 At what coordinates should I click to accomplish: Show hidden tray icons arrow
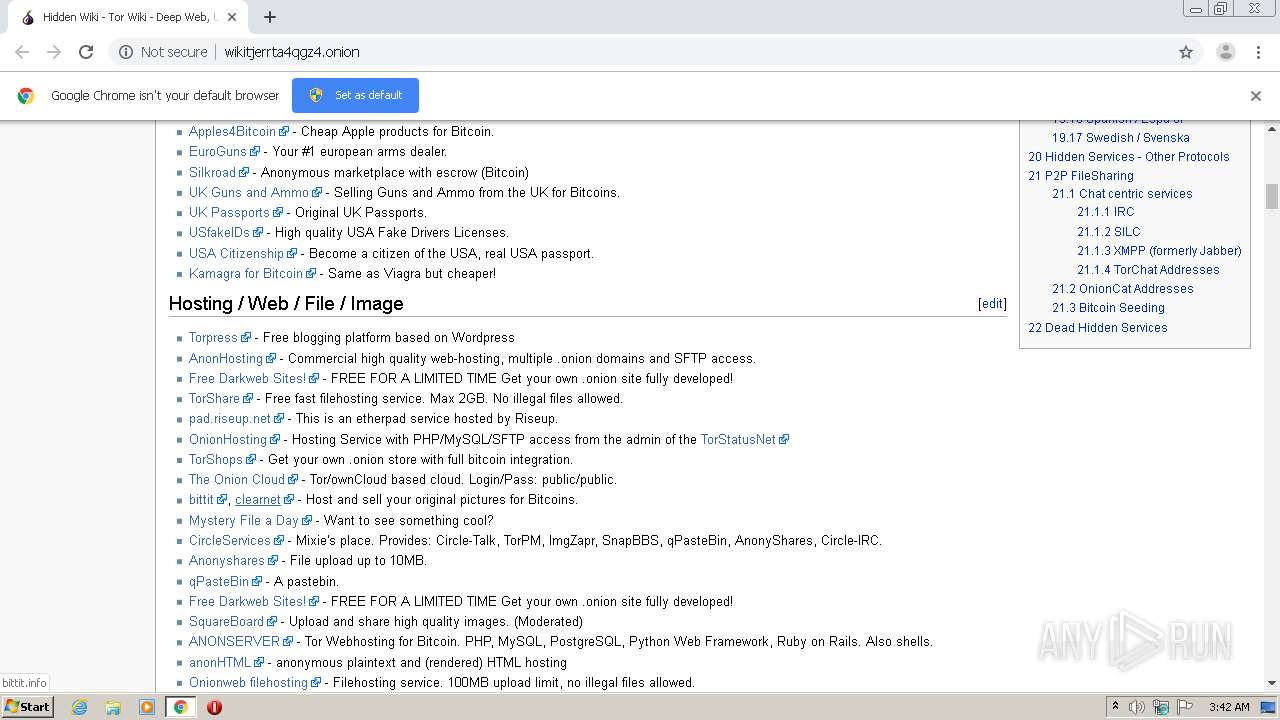click(x=1115, y=707)
